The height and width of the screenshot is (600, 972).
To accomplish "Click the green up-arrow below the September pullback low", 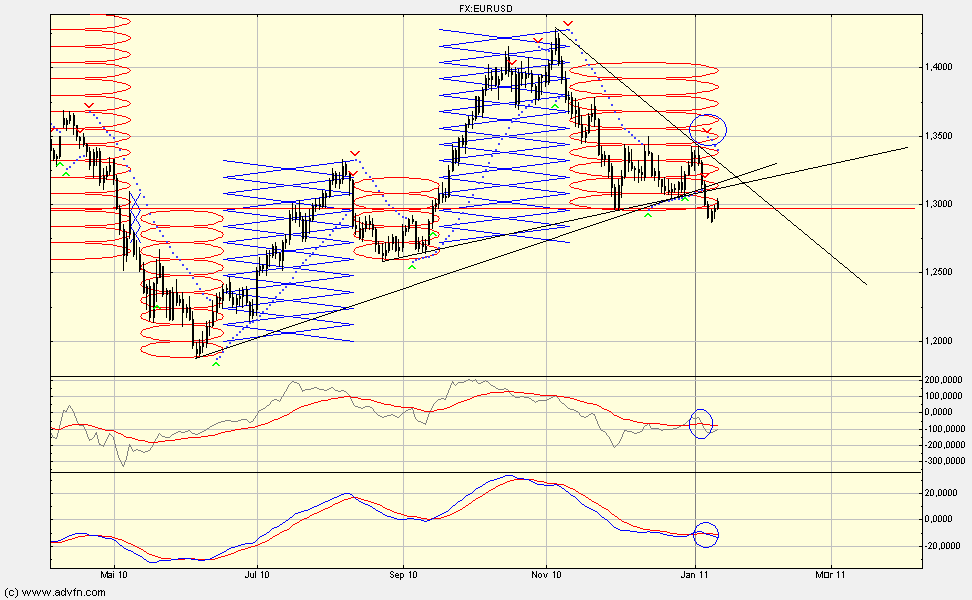I will [x=411, y=268].
